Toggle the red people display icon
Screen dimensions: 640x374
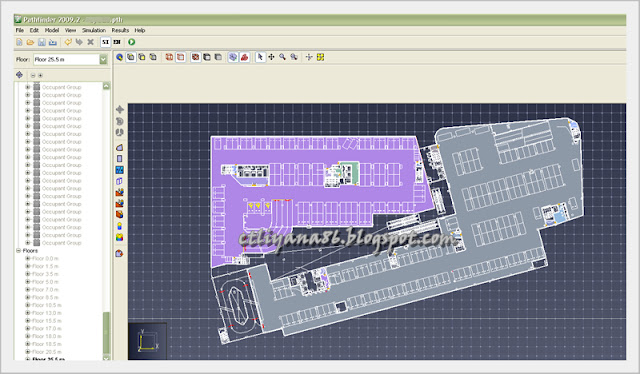(x=244, y=57)
